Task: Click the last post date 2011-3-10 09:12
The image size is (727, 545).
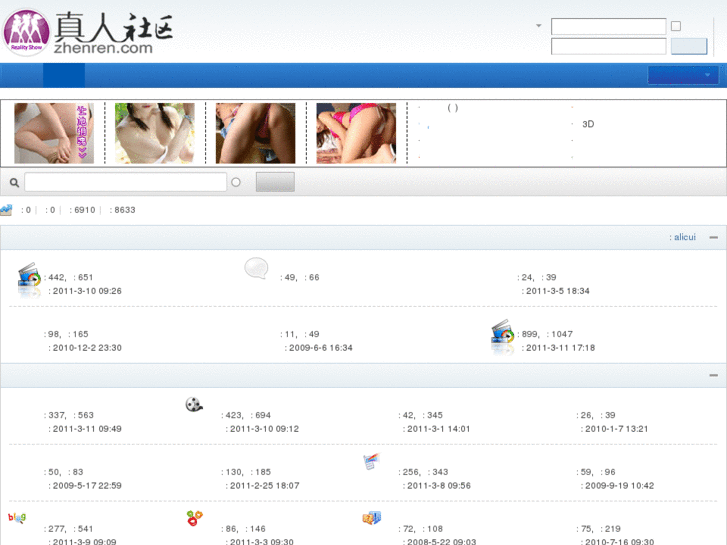Action: (264, 429)
